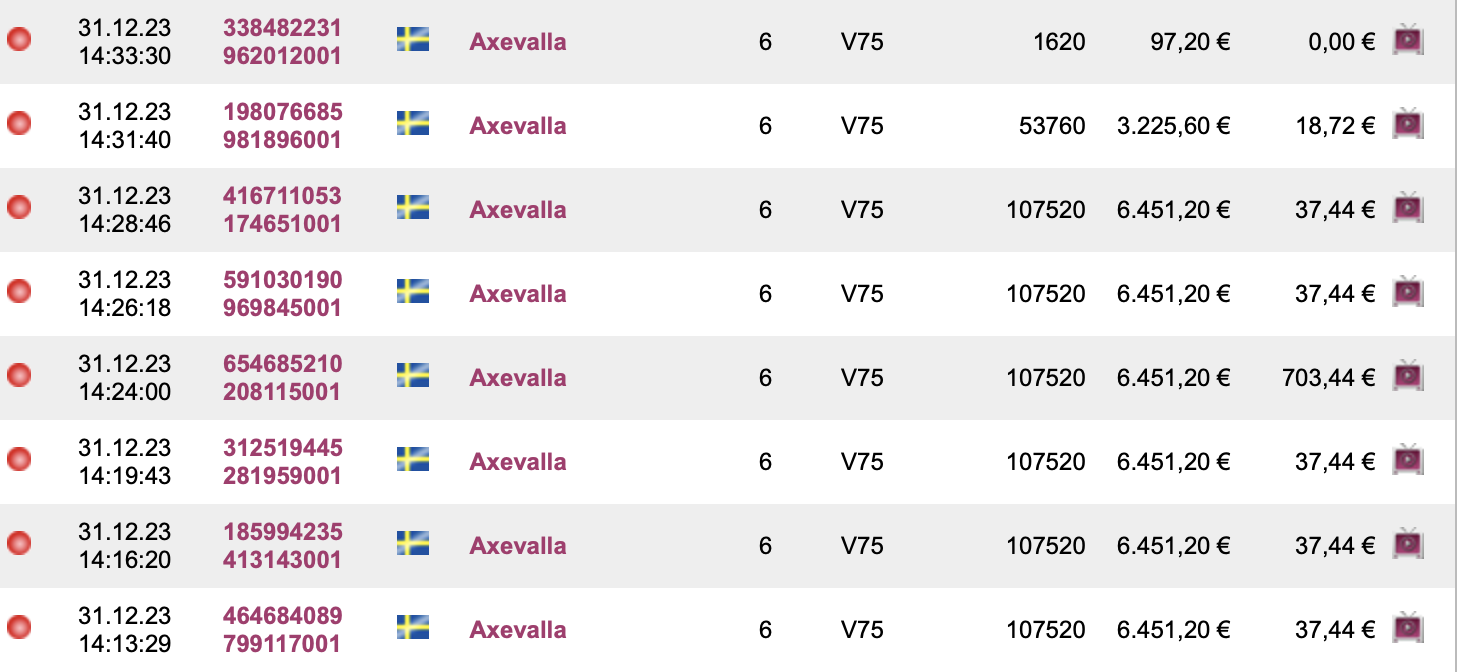Open bet number 338482231 962012001
This screenshot has height=672, width=1458.
(x=282, y=42)
